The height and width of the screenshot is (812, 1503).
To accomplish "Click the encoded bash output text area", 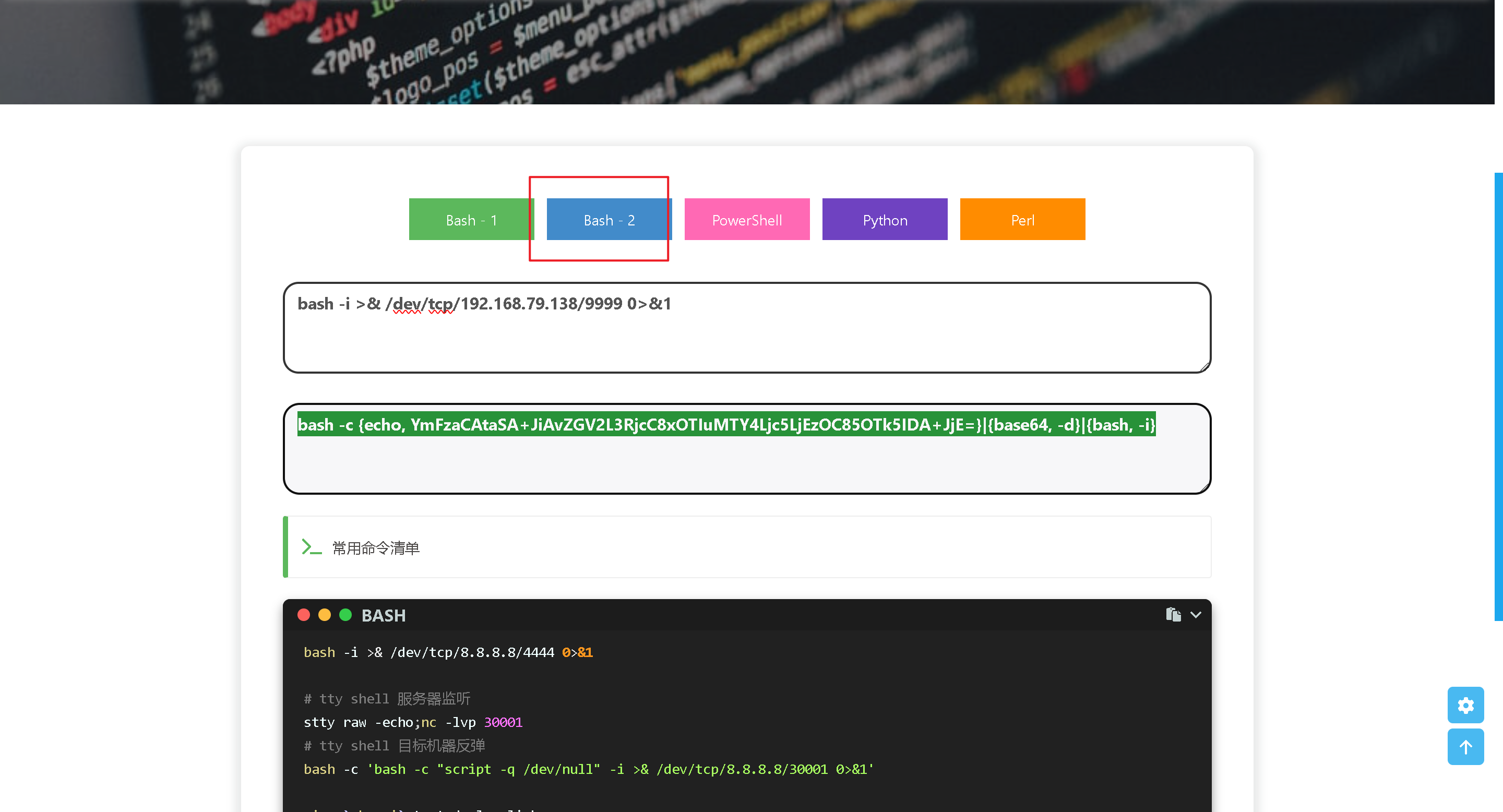I will (747, 449).
